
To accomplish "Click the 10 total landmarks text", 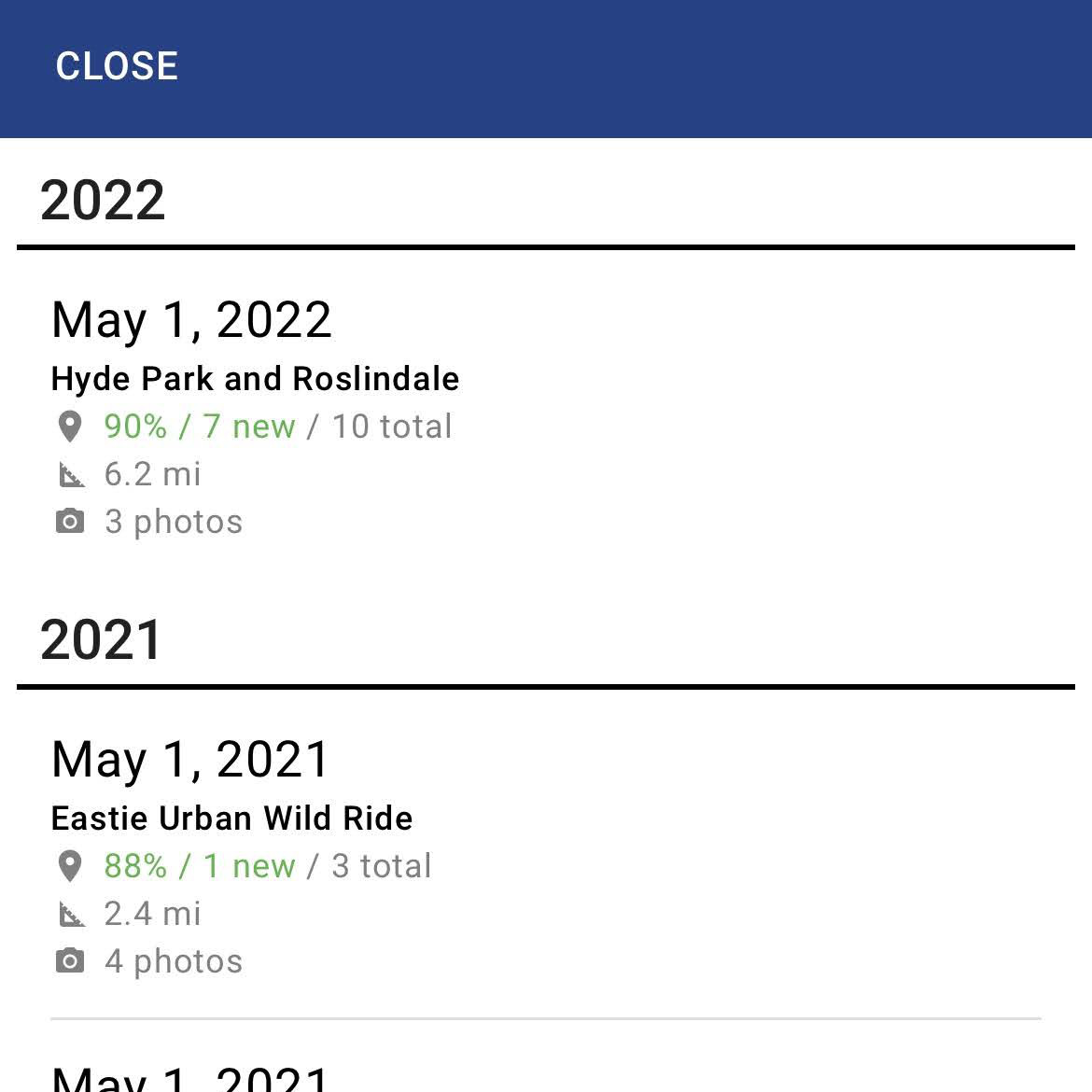I will [392, 427].
